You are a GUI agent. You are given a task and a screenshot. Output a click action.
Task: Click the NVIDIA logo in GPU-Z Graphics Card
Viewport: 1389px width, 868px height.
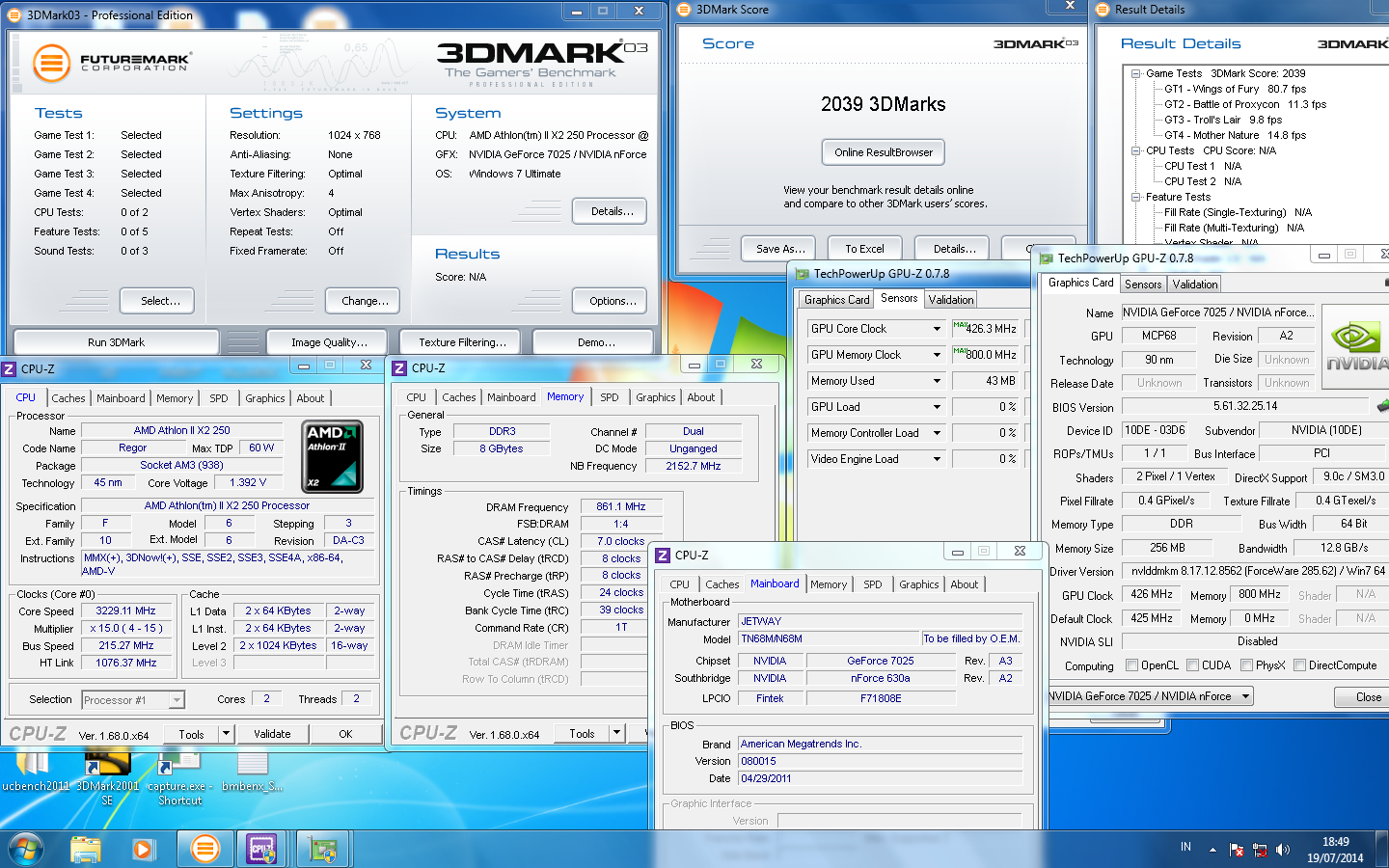click(x=1356, y=347)
